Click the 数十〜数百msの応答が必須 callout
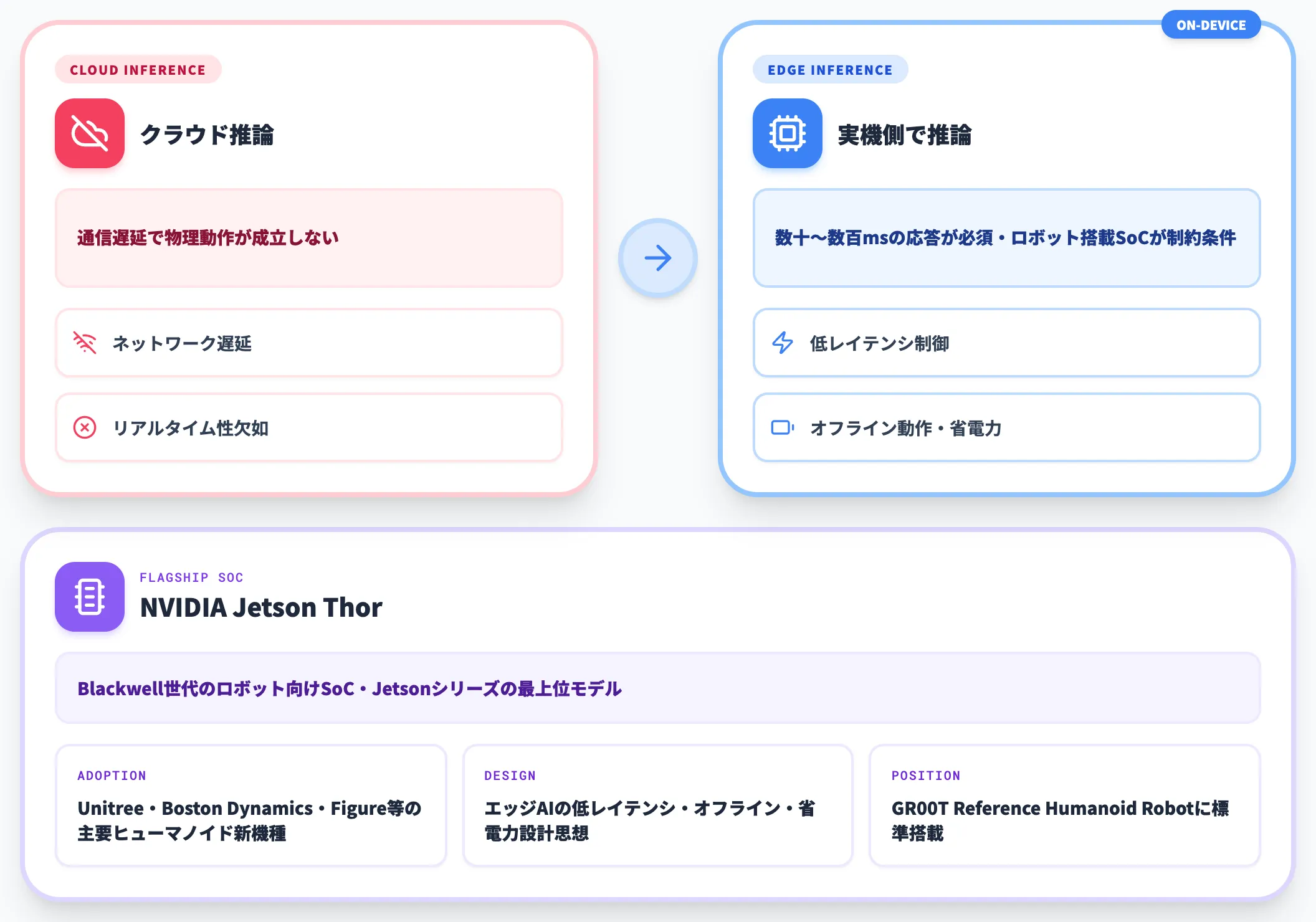Image resolution: width=1316 pixels, height=922 pixels. pyautogui.click(x=1006, y=238)
